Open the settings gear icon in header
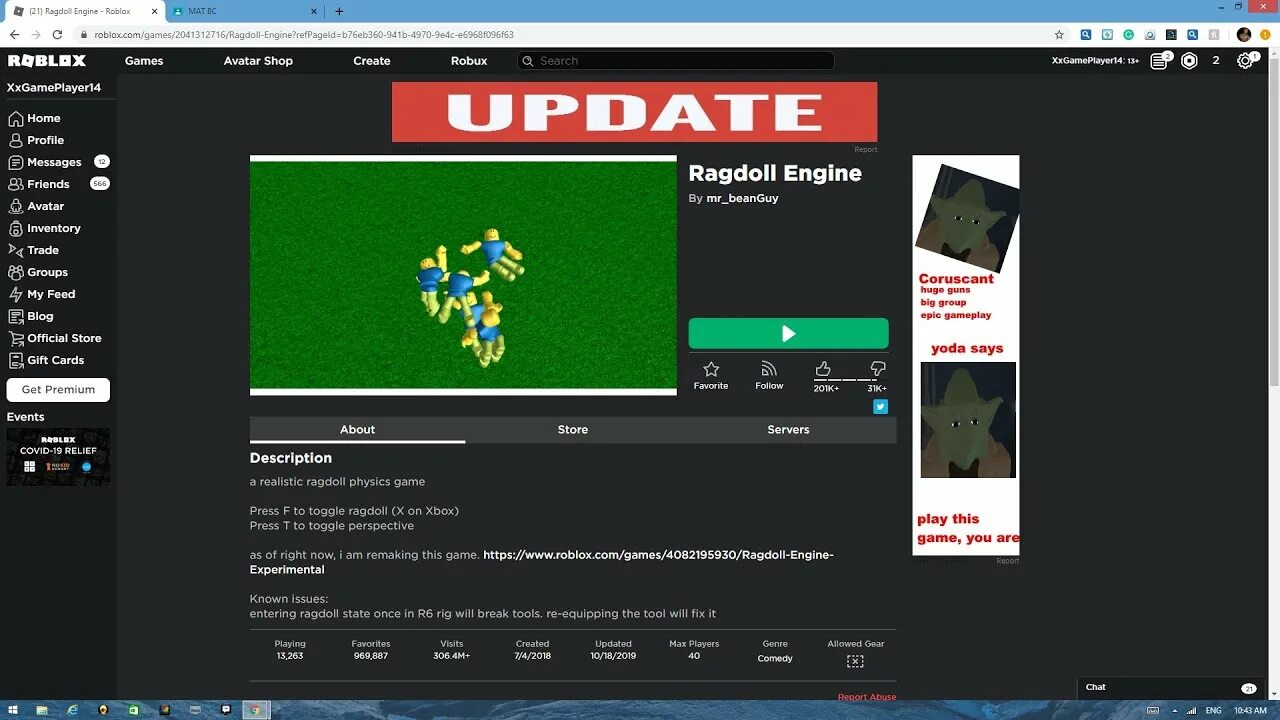 coord(1245,61)
